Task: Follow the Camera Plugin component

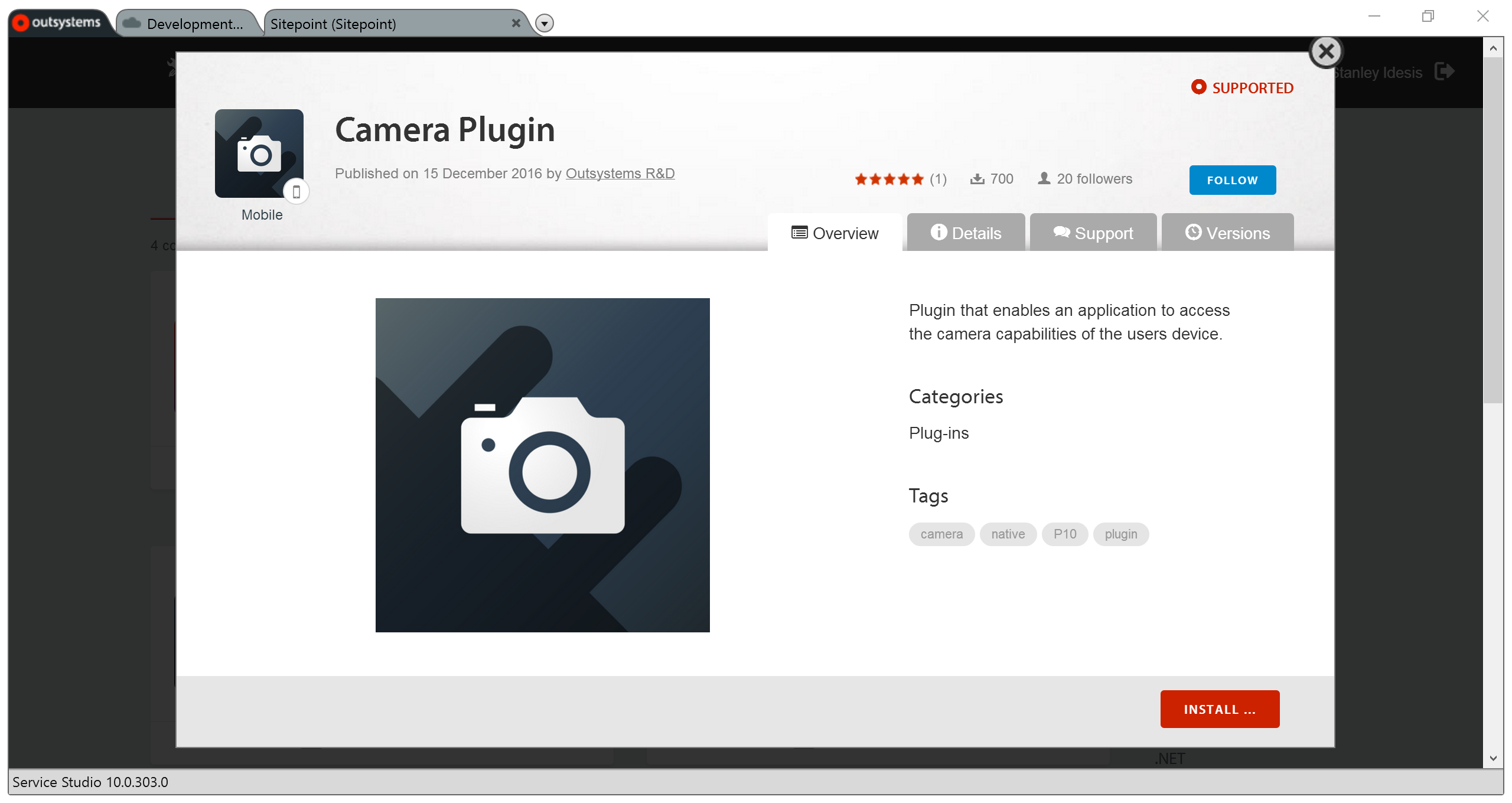Action: click(1232, 180)
